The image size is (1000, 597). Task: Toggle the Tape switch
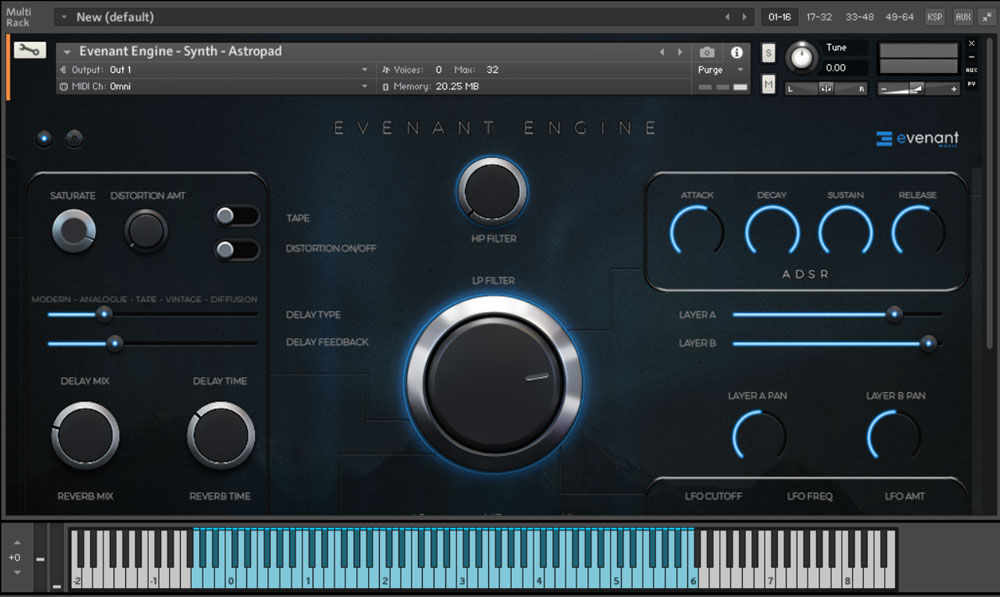236,216
